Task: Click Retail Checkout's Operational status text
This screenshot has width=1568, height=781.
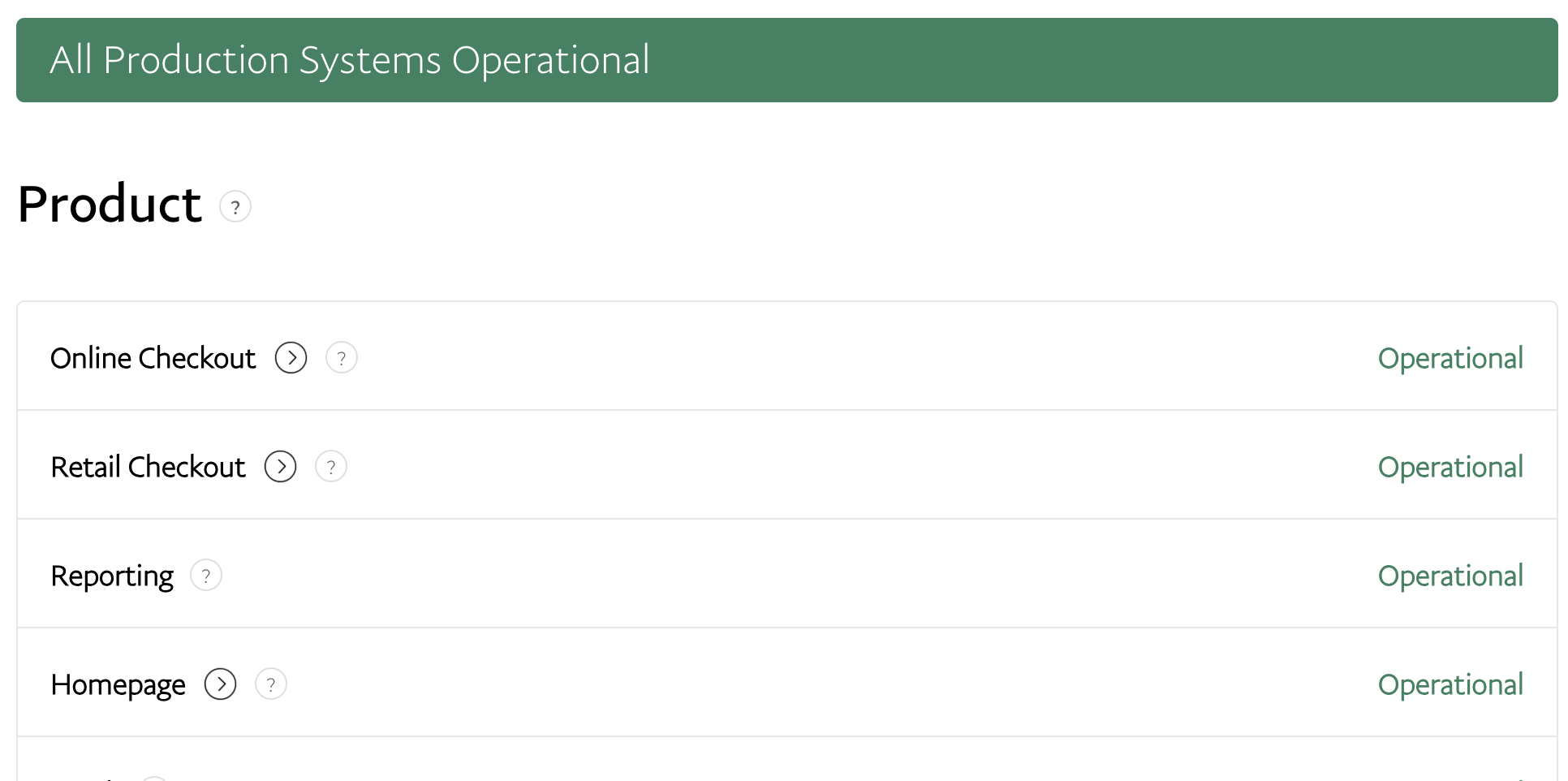Action: (1450, 467)
